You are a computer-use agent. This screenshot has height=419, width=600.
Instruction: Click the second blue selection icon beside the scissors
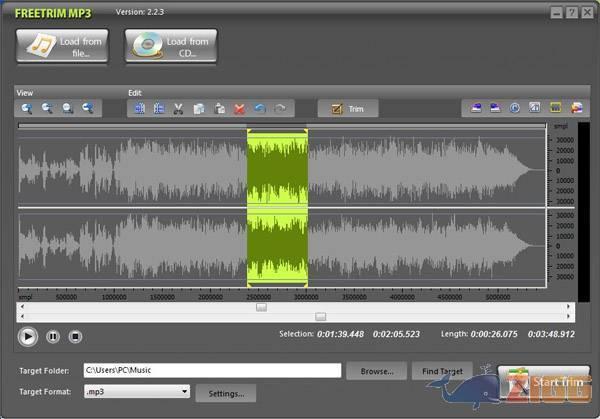pyautogui.click(x=159, y=109)
